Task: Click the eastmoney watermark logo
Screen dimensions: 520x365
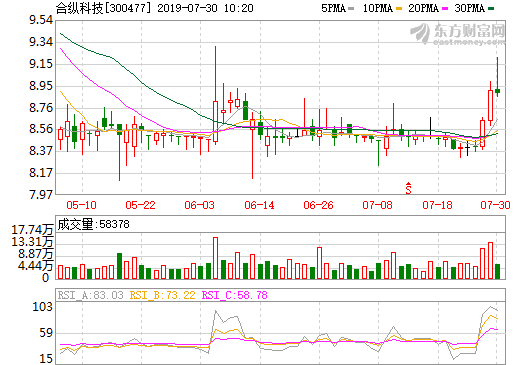Action: pyautogui.click(x=457, y=34)
